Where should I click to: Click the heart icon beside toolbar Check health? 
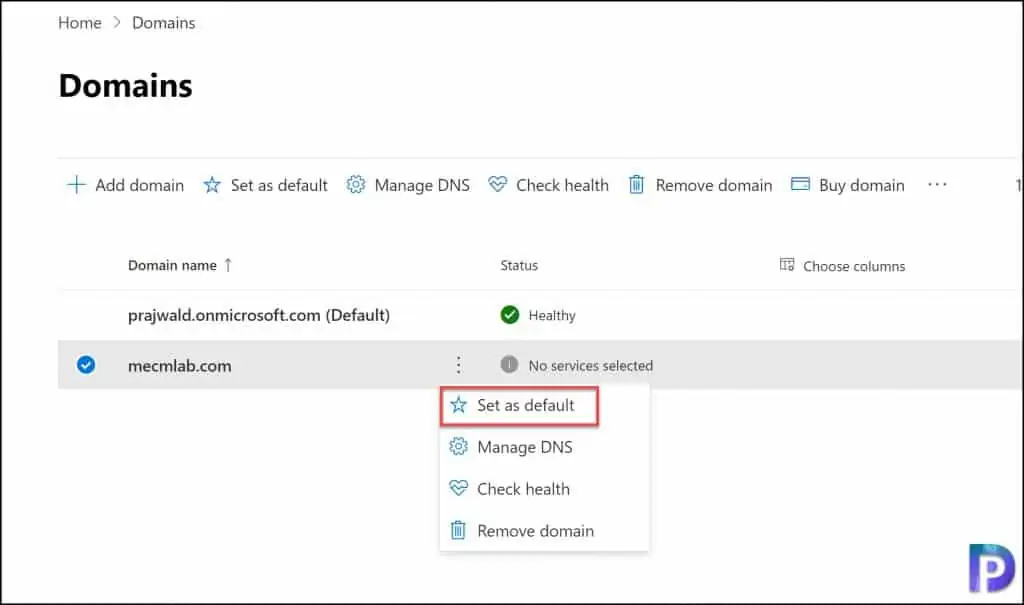point(498,184)
